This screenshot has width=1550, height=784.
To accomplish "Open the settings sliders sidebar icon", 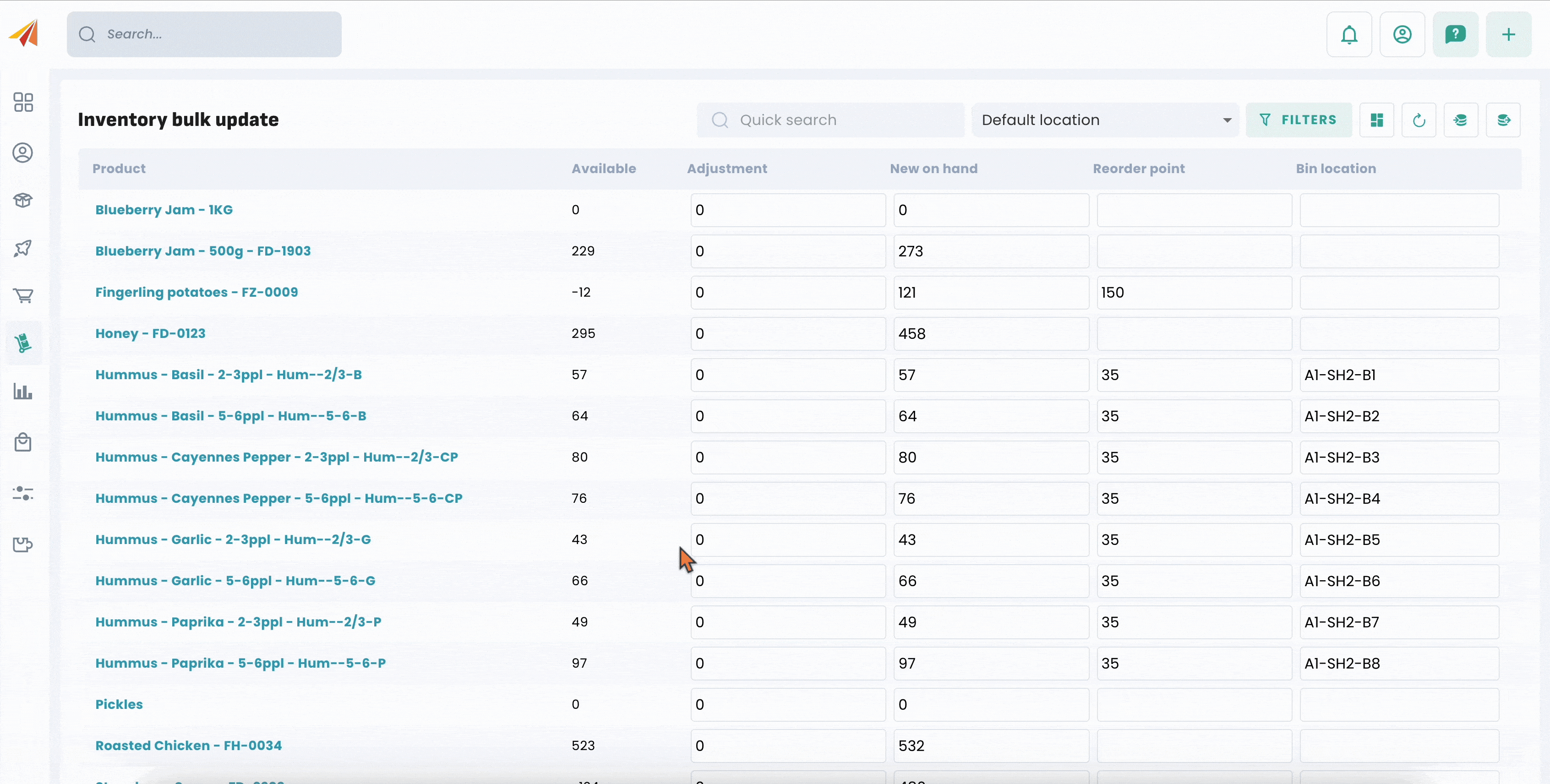I will pyautogui.click(x=23, y=493).
